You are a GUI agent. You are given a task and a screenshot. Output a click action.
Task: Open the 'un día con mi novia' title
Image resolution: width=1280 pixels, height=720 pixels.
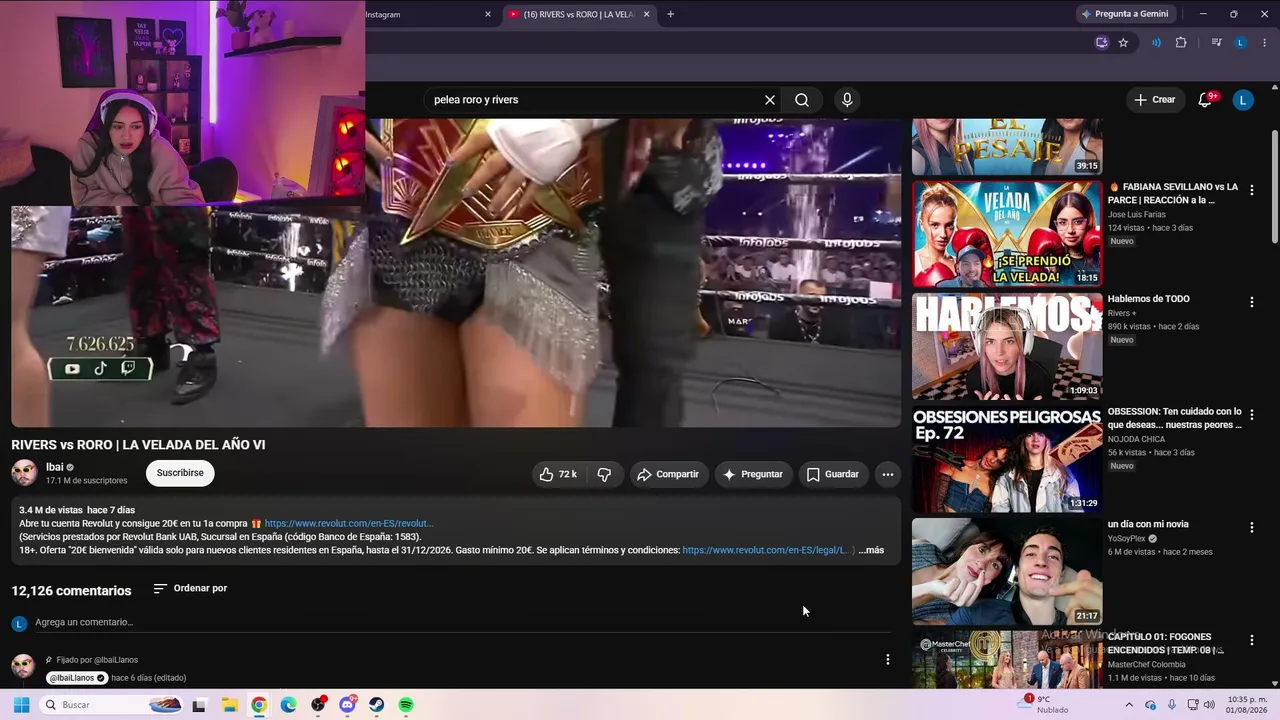pyautogui.click(x=1148, y=524)
